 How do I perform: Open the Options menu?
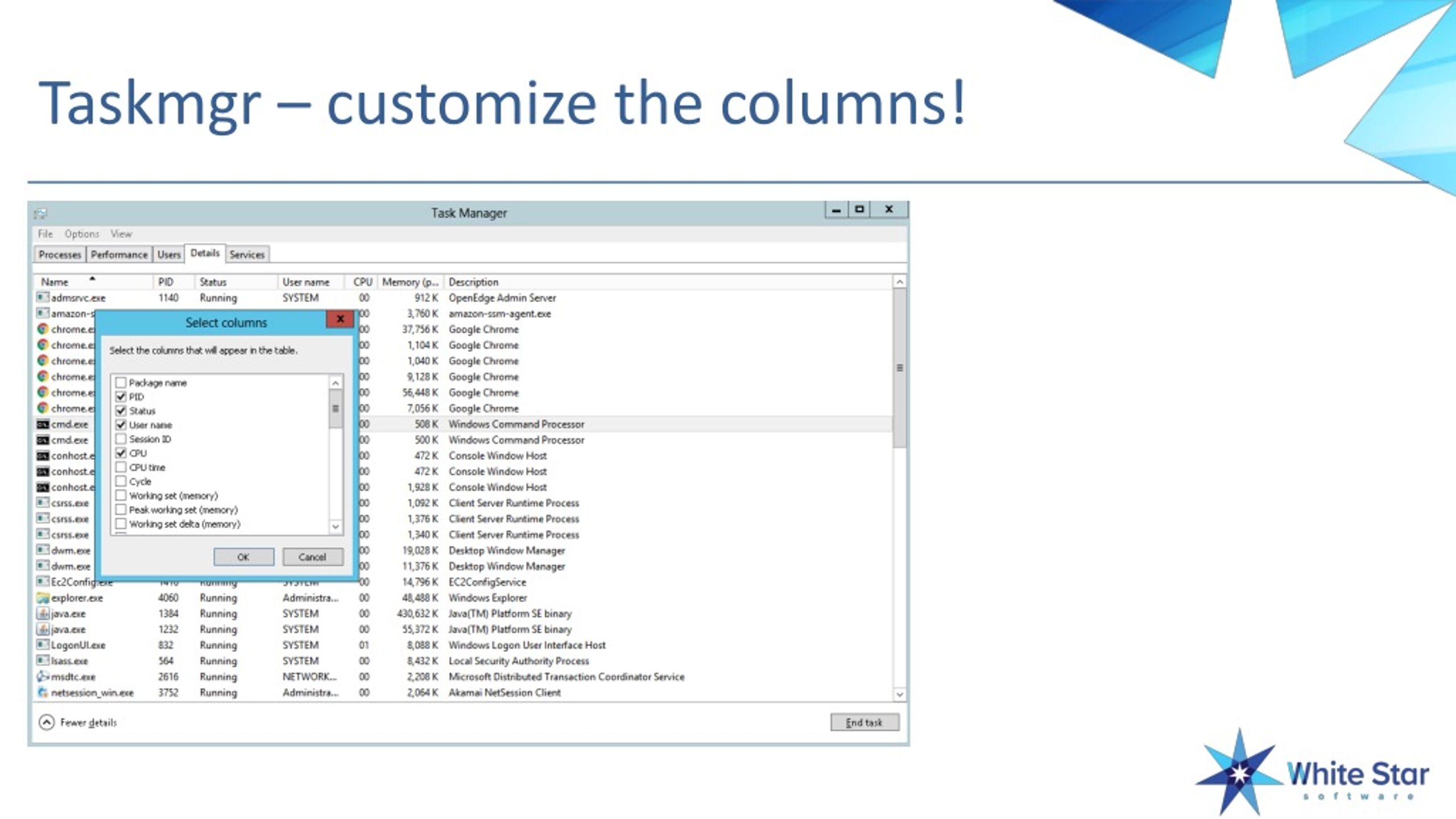tap(82, 234)
